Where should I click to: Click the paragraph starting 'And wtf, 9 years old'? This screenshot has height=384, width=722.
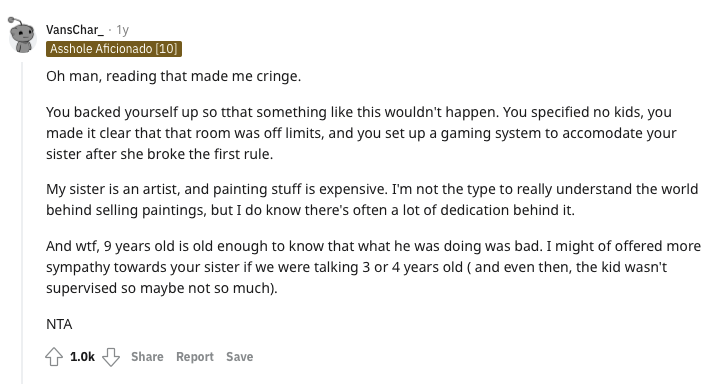[373, 267]
